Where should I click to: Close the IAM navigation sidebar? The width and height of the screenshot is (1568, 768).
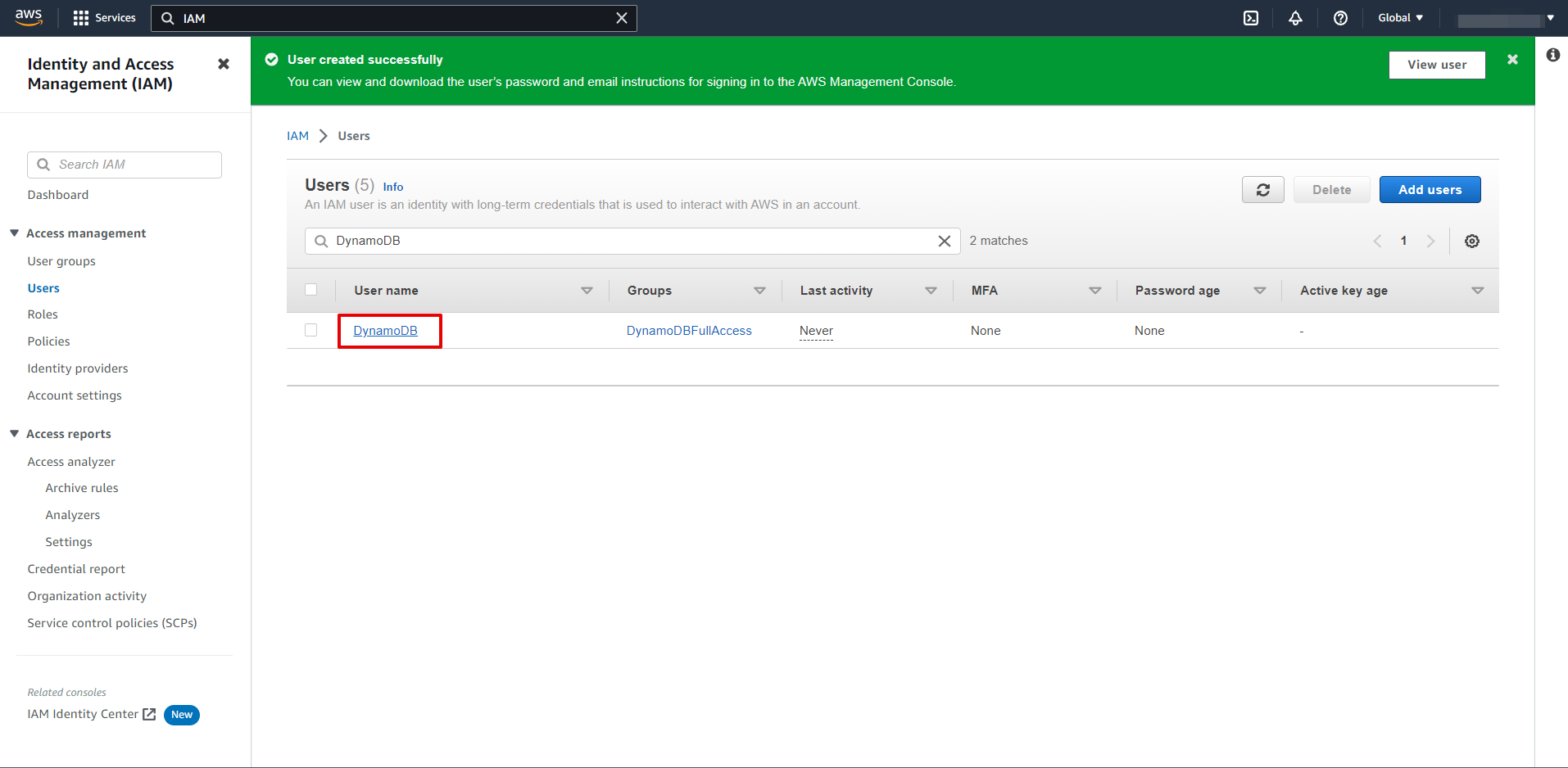(x=224, y=64)
